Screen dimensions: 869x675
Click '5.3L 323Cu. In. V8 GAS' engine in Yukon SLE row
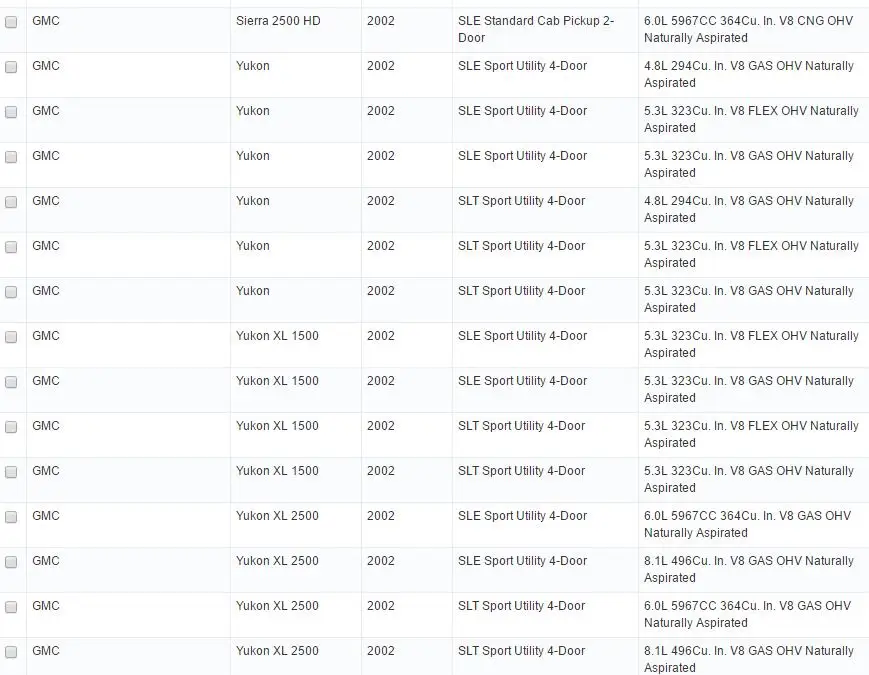click(749, 164)
